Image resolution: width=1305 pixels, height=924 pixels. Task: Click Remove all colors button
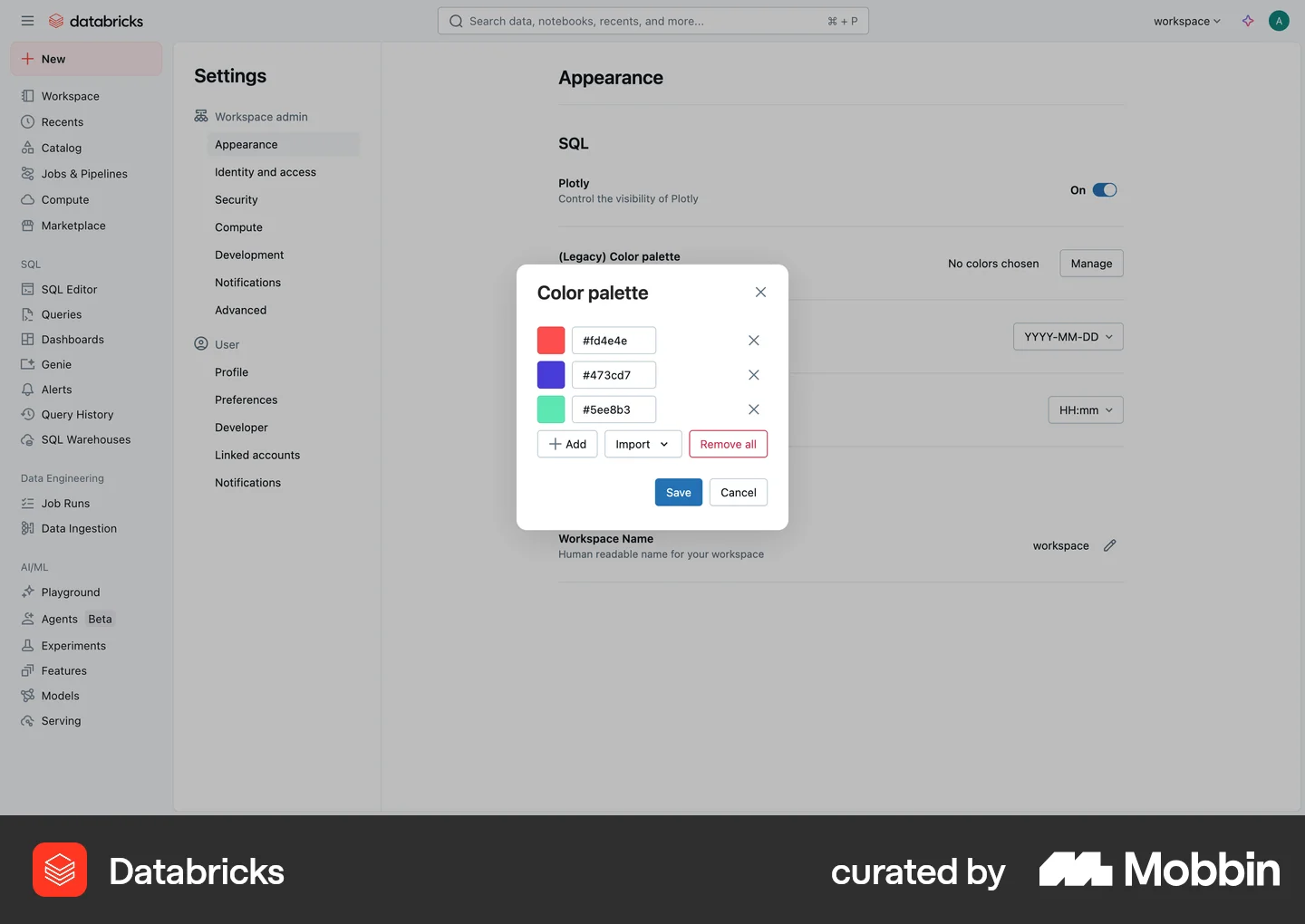coord(728,444)
